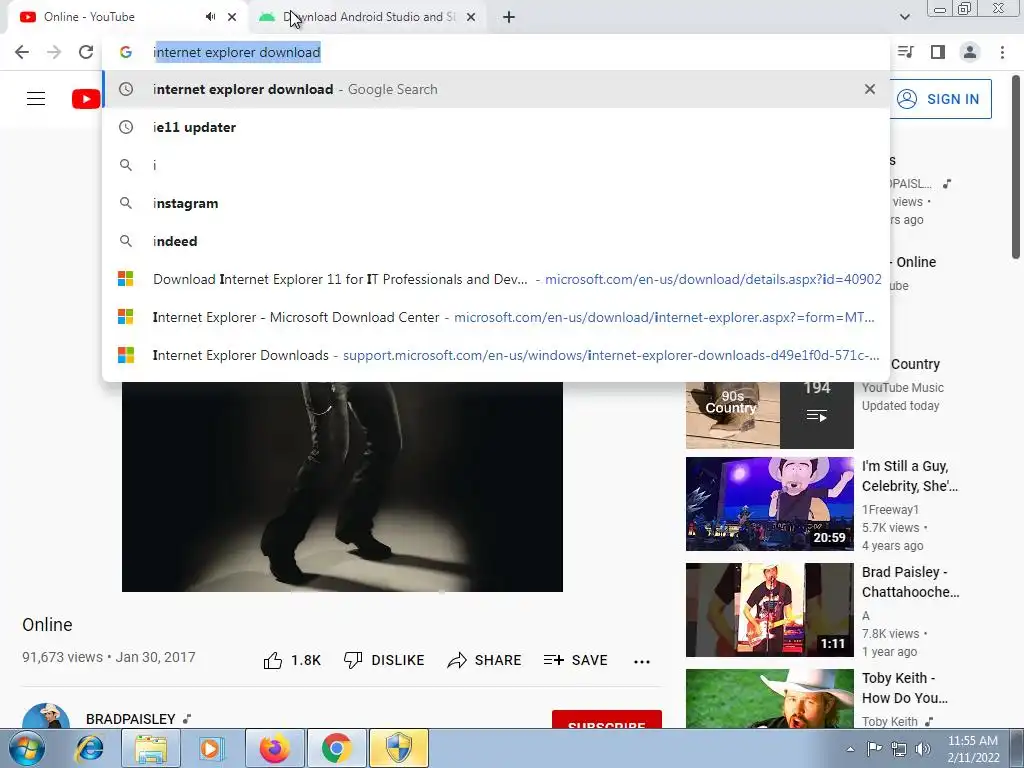The width and height of the screenshot is (1024, 768).
Task: Open the BRADPAISLEY channel name
Action: point(131,719)
